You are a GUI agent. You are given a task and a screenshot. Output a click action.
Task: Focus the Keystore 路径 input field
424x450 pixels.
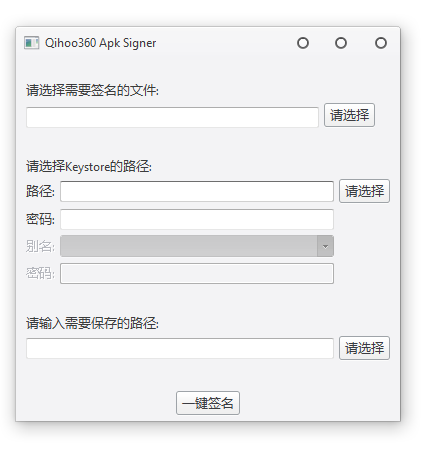(x=197, y=191)
